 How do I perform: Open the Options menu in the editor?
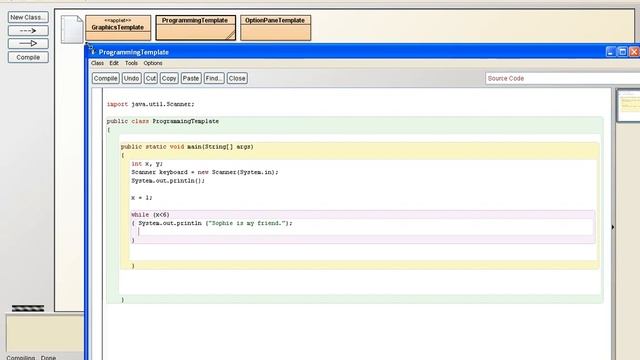[153, 63]
